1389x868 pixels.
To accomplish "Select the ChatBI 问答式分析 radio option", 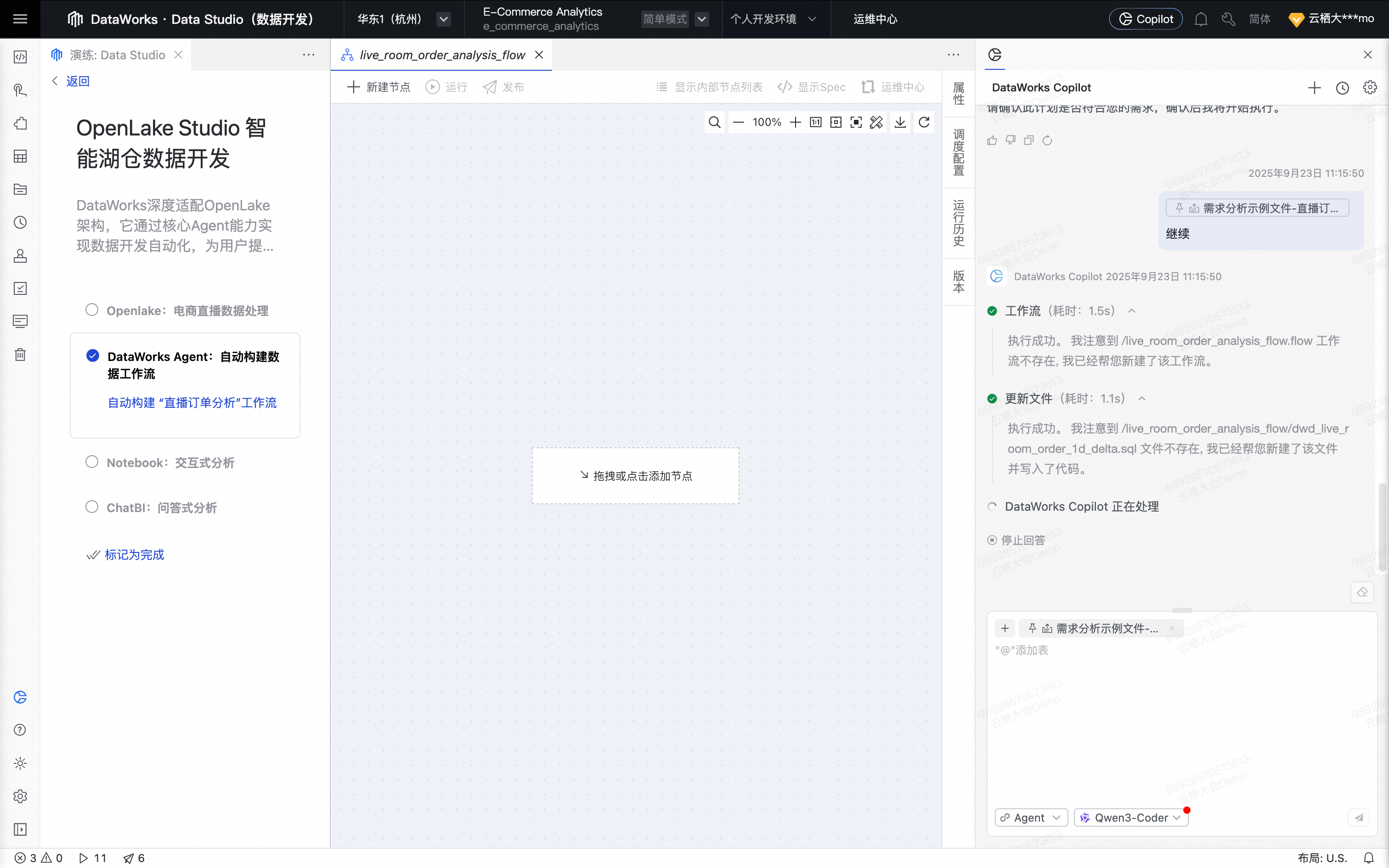I will pos(92,507).
